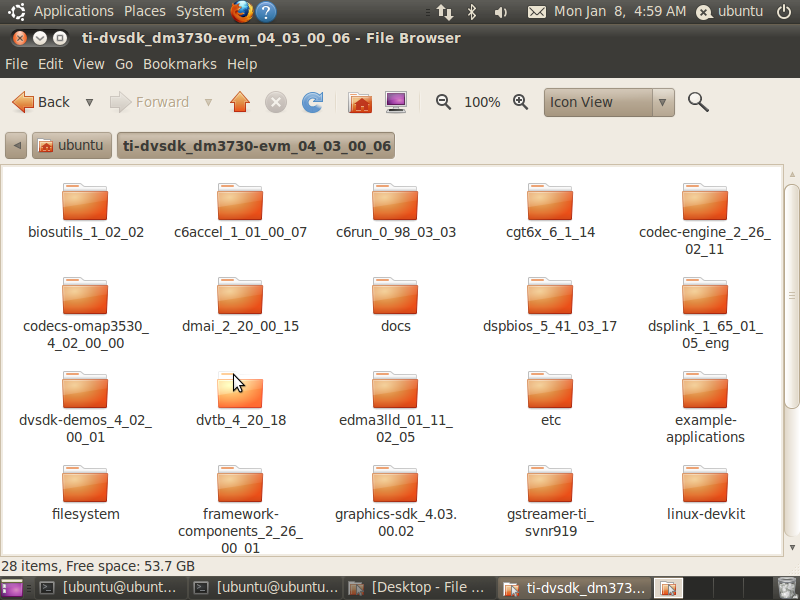Open the Places menu in top panel
The image size is (800, 600).
click(x=145, y=11)
